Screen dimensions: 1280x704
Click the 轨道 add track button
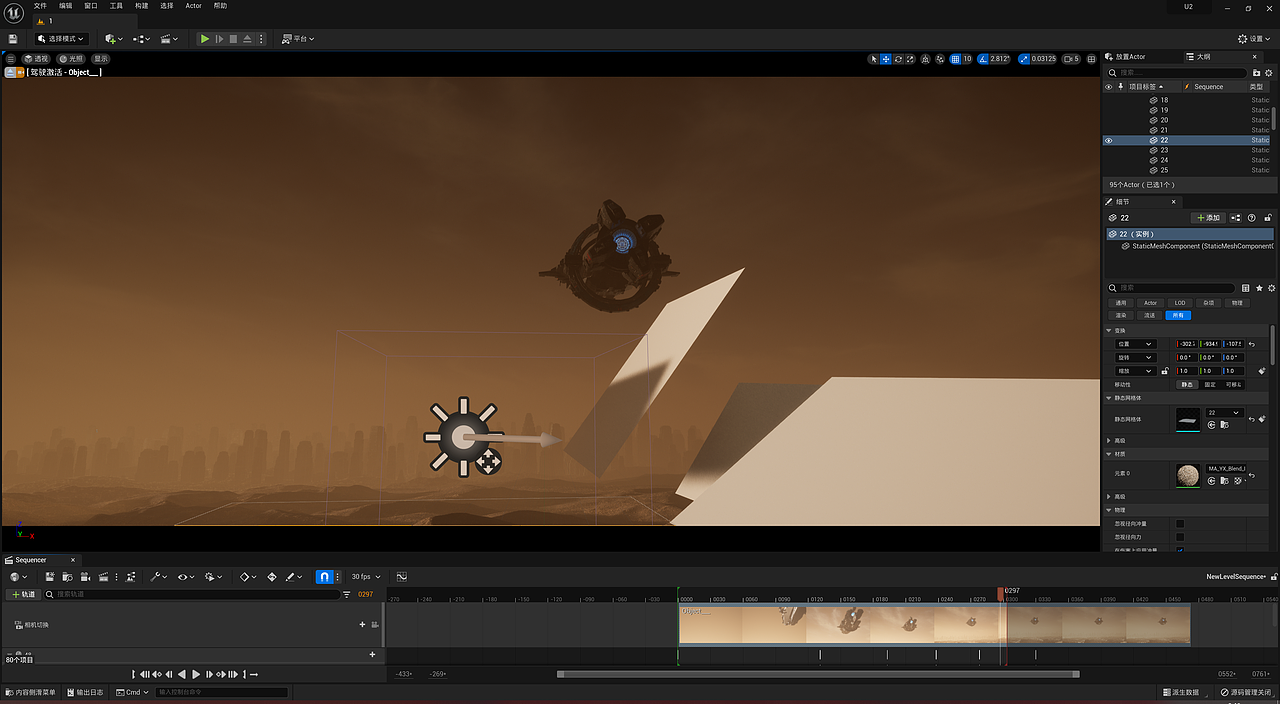[24, 594]
